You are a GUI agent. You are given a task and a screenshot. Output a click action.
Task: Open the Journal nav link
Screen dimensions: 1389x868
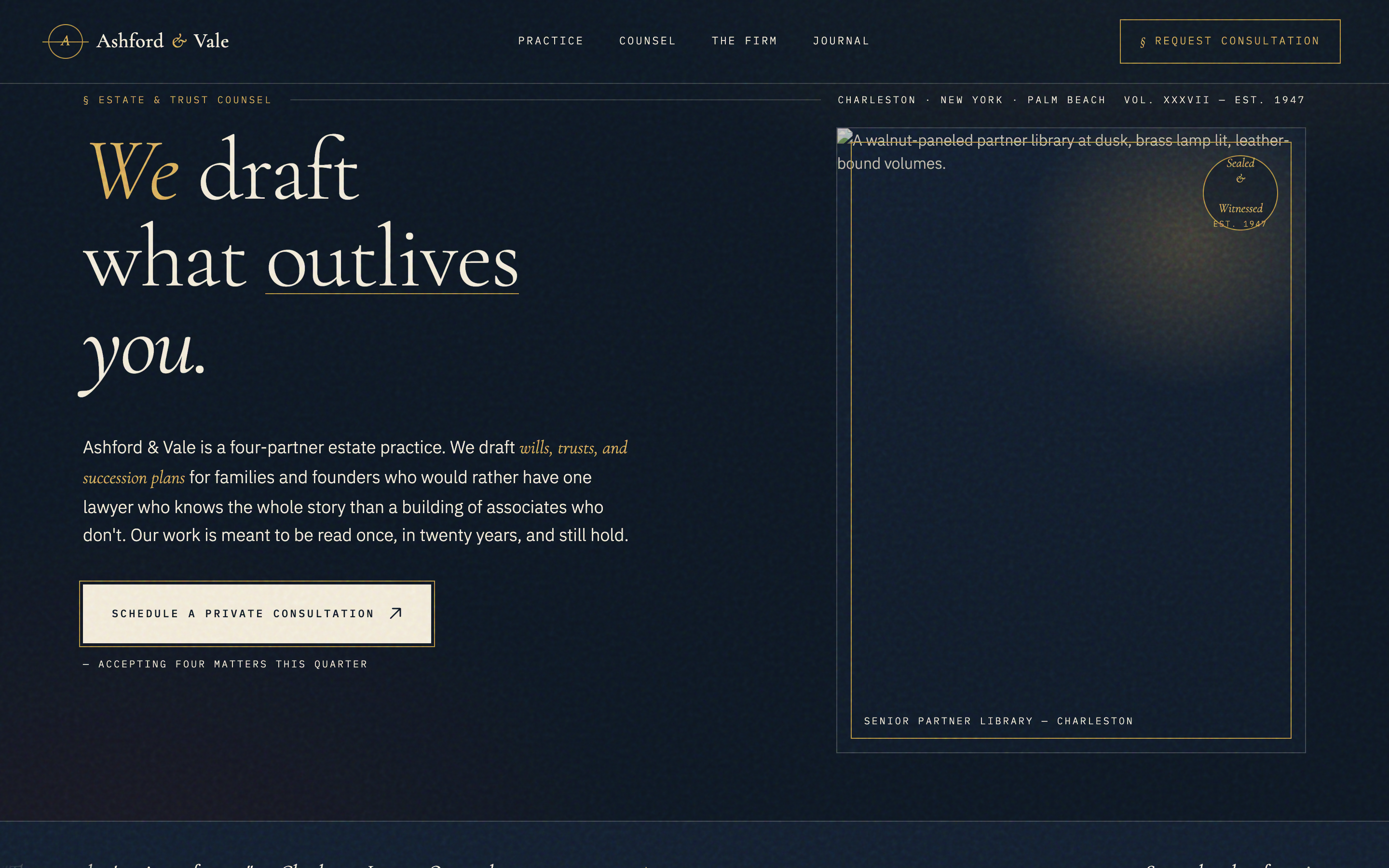click(x=841, y=41)
